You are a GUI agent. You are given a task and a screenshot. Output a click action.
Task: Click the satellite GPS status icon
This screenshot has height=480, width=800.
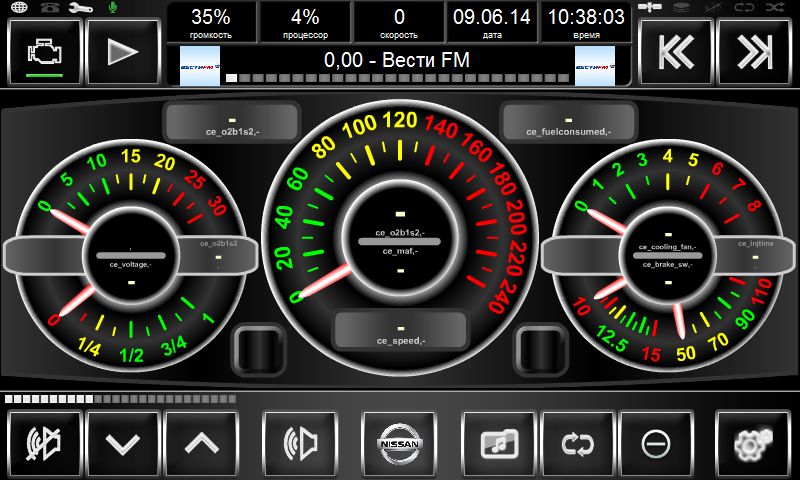pos(649,7)
